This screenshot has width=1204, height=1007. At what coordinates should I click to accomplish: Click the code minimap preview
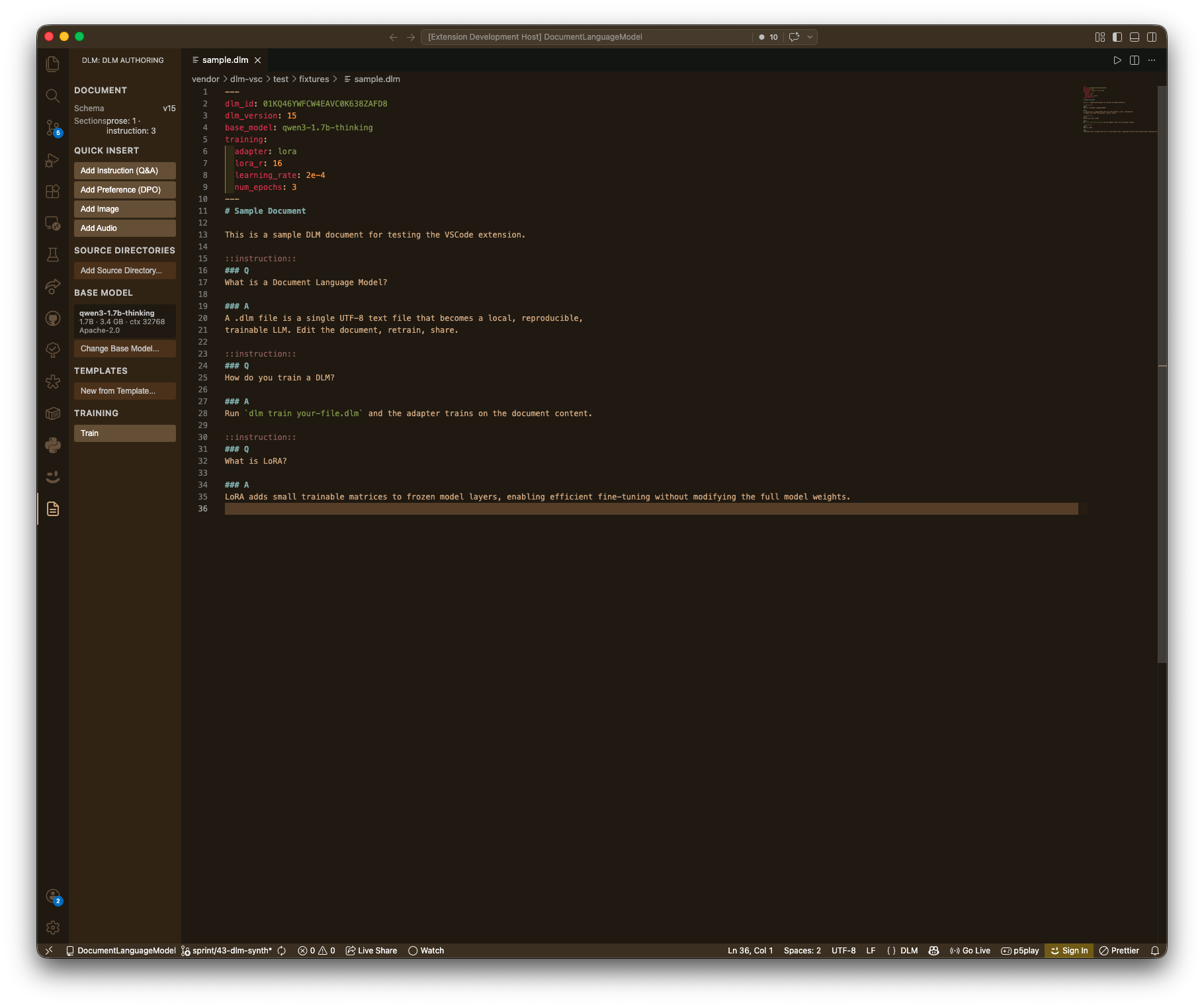pos(1119,109)
